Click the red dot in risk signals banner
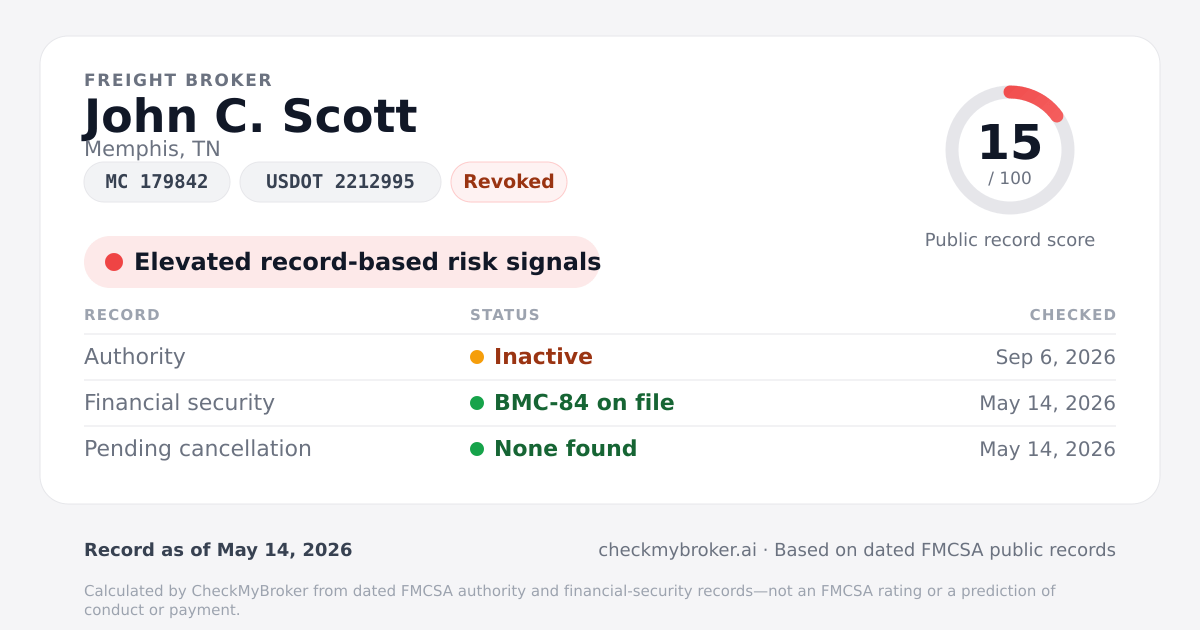 click(114, 262)
